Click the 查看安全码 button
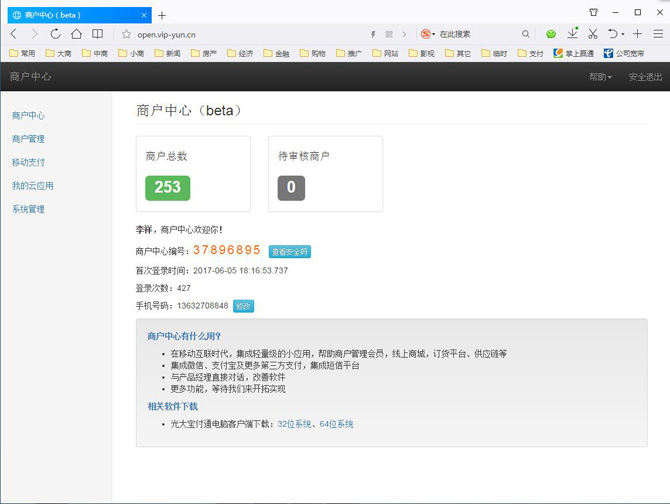Image resolution: width=670 pixels, height=504 pixels. point(290,252)
